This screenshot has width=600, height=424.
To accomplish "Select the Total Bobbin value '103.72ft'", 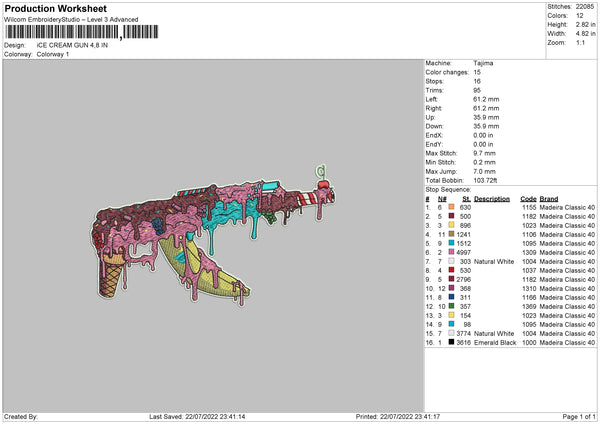I will tap(485, 180).
